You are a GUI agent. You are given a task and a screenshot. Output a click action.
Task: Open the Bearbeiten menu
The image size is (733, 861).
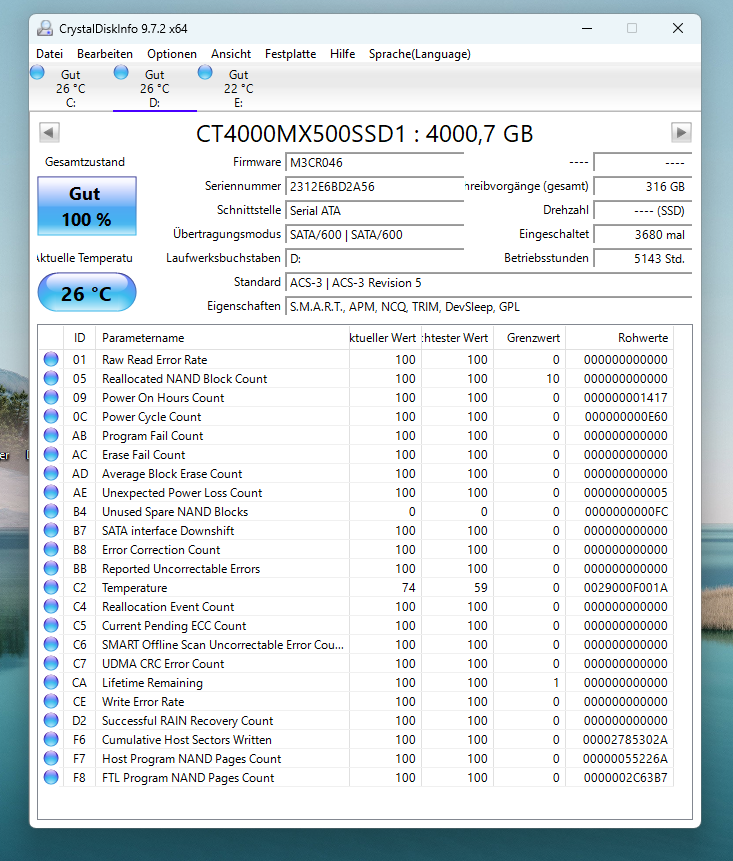(105, 54)
